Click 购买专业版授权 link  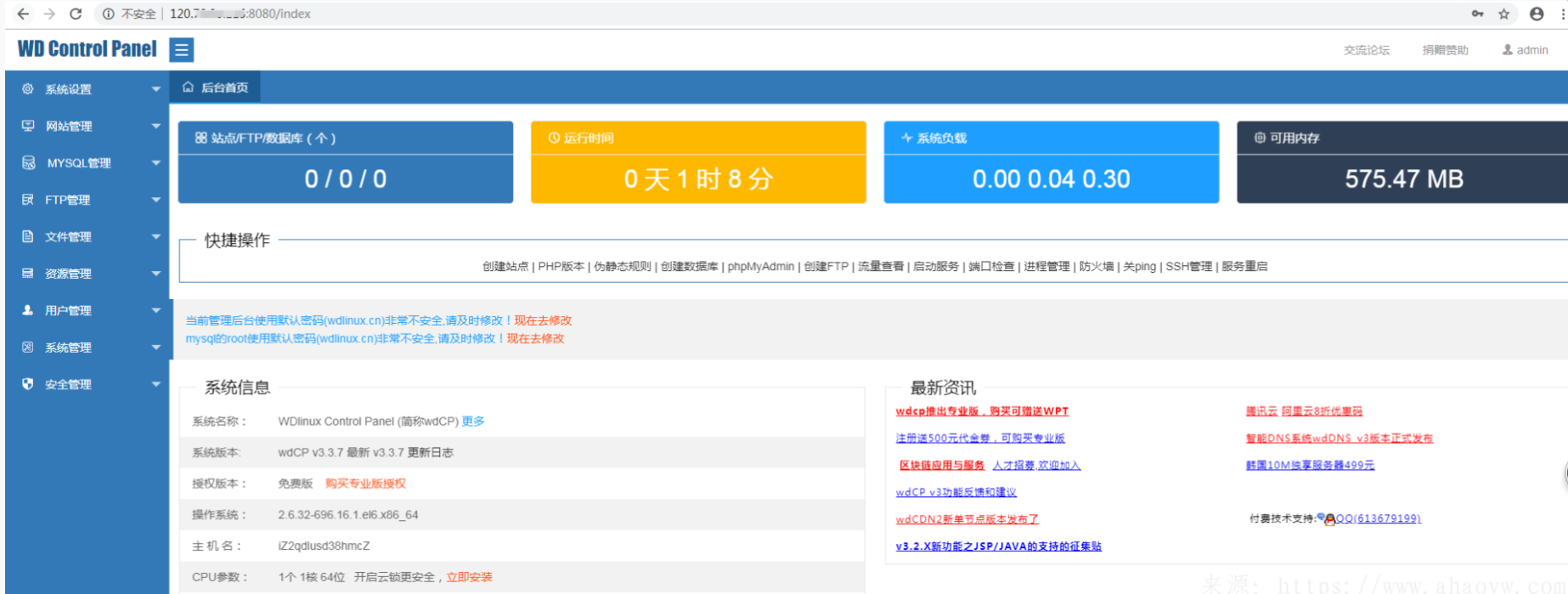pos(365,484)
